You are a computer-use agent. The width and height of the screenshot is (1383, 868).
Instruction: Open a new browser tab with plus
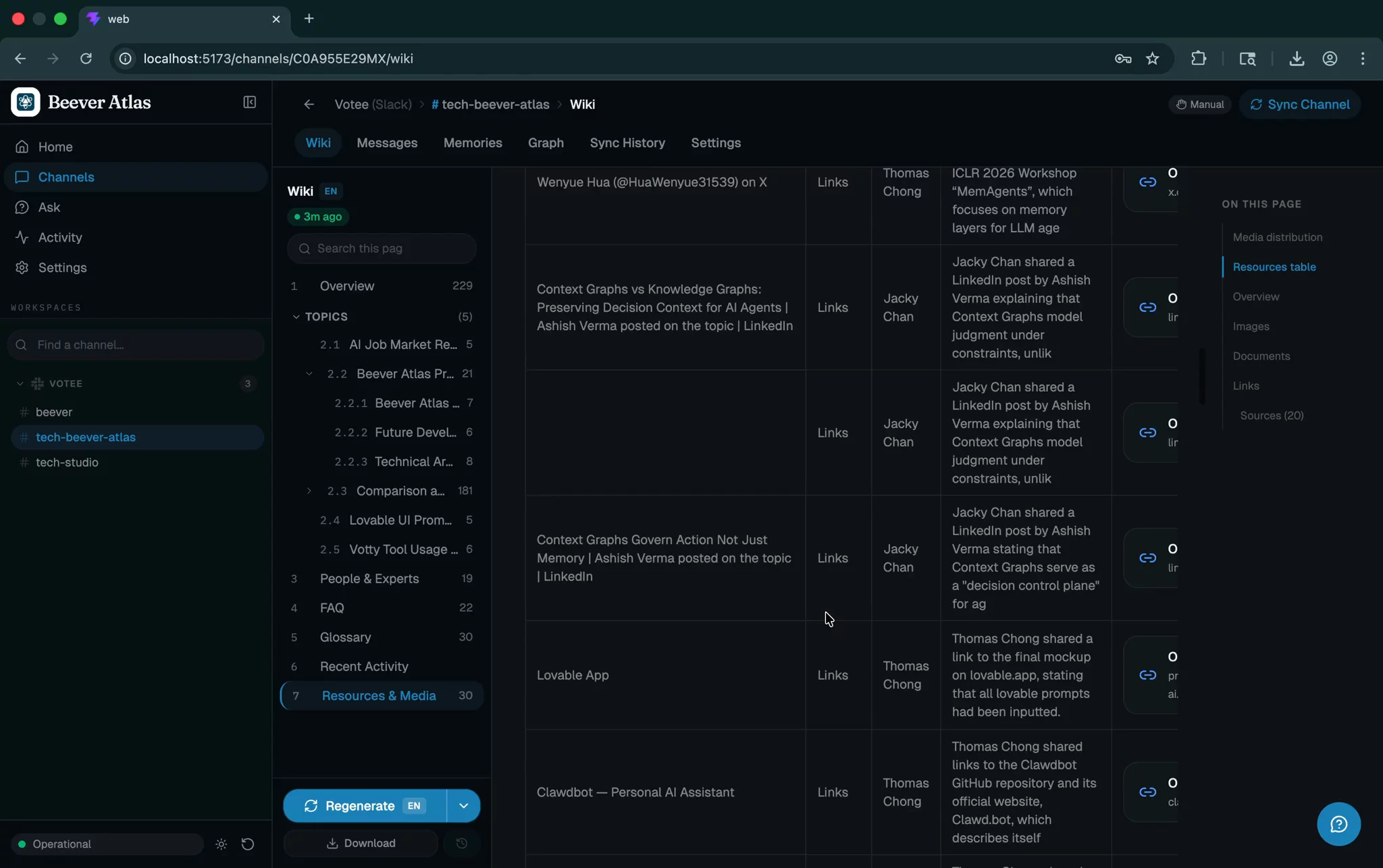[309, 19]
